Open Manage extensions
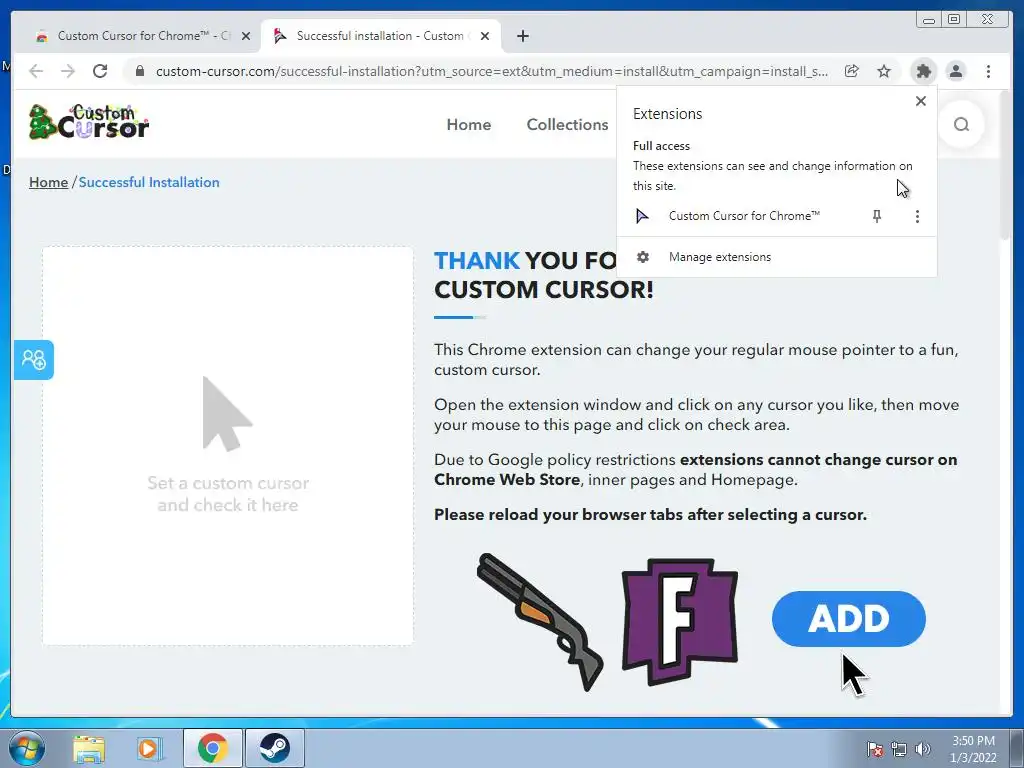Screen dimensions: 1024x768 [x=776, y=257]
